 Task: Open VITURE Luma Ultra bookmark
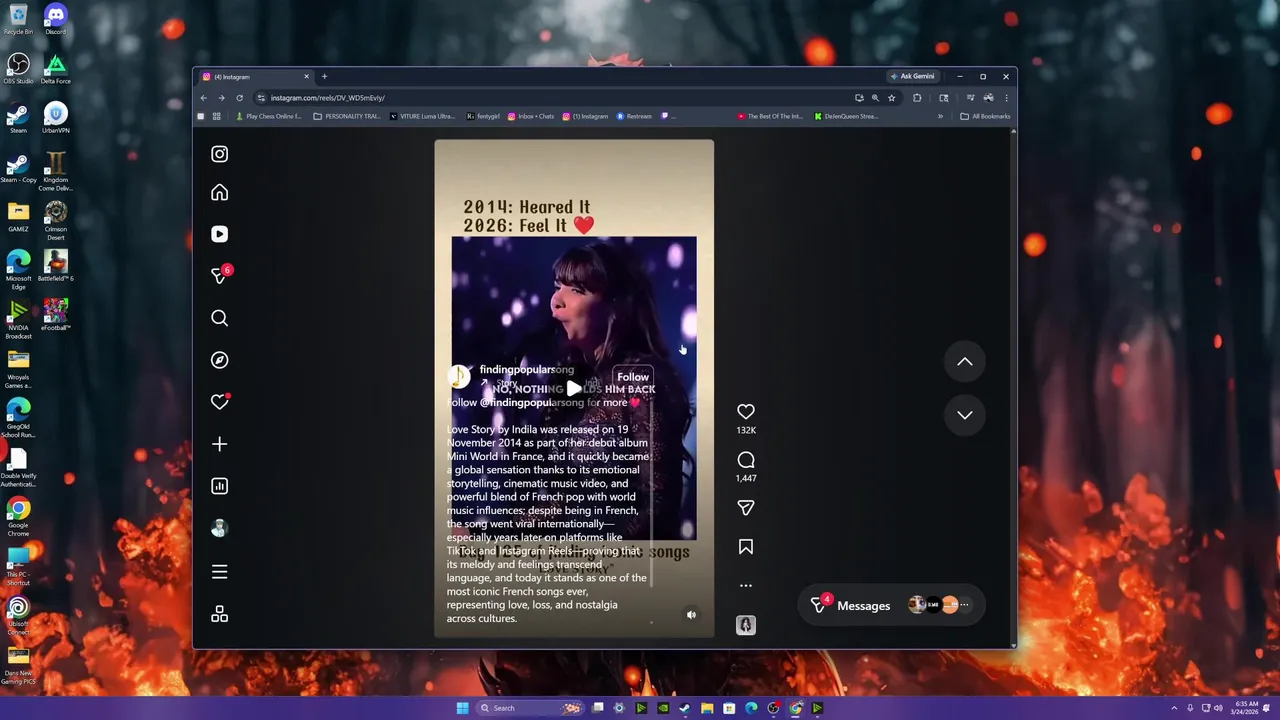pyautogui.click(x=422, y=116)
